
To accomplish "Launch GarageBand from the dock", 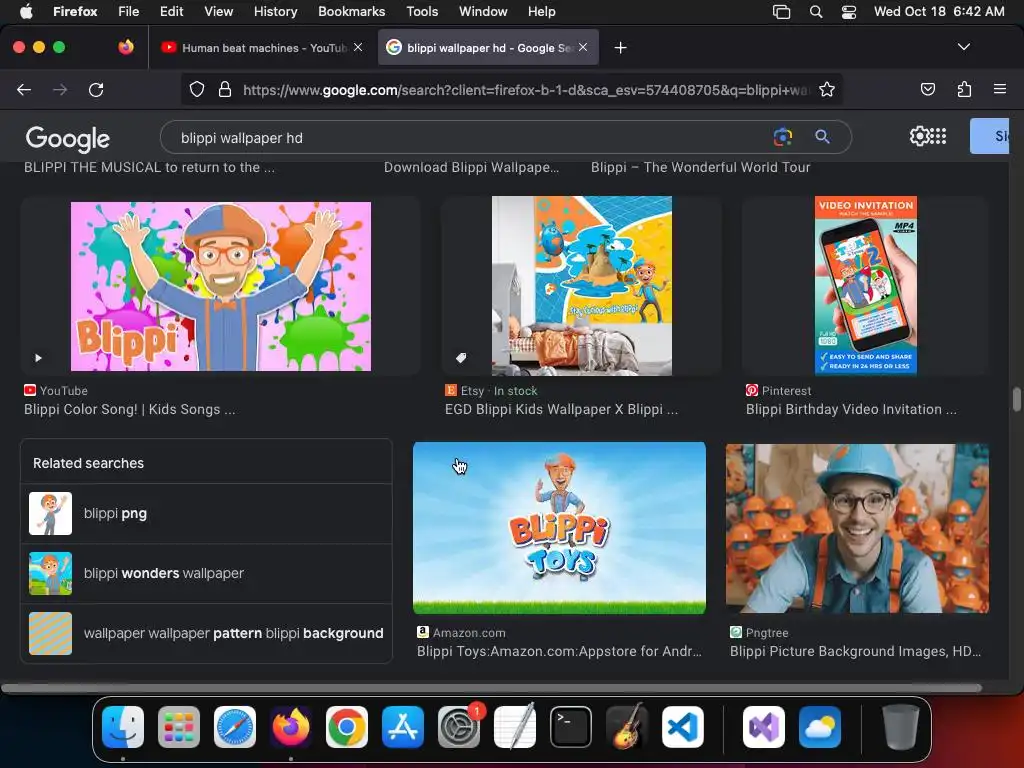I will click(x=627, y=727).
